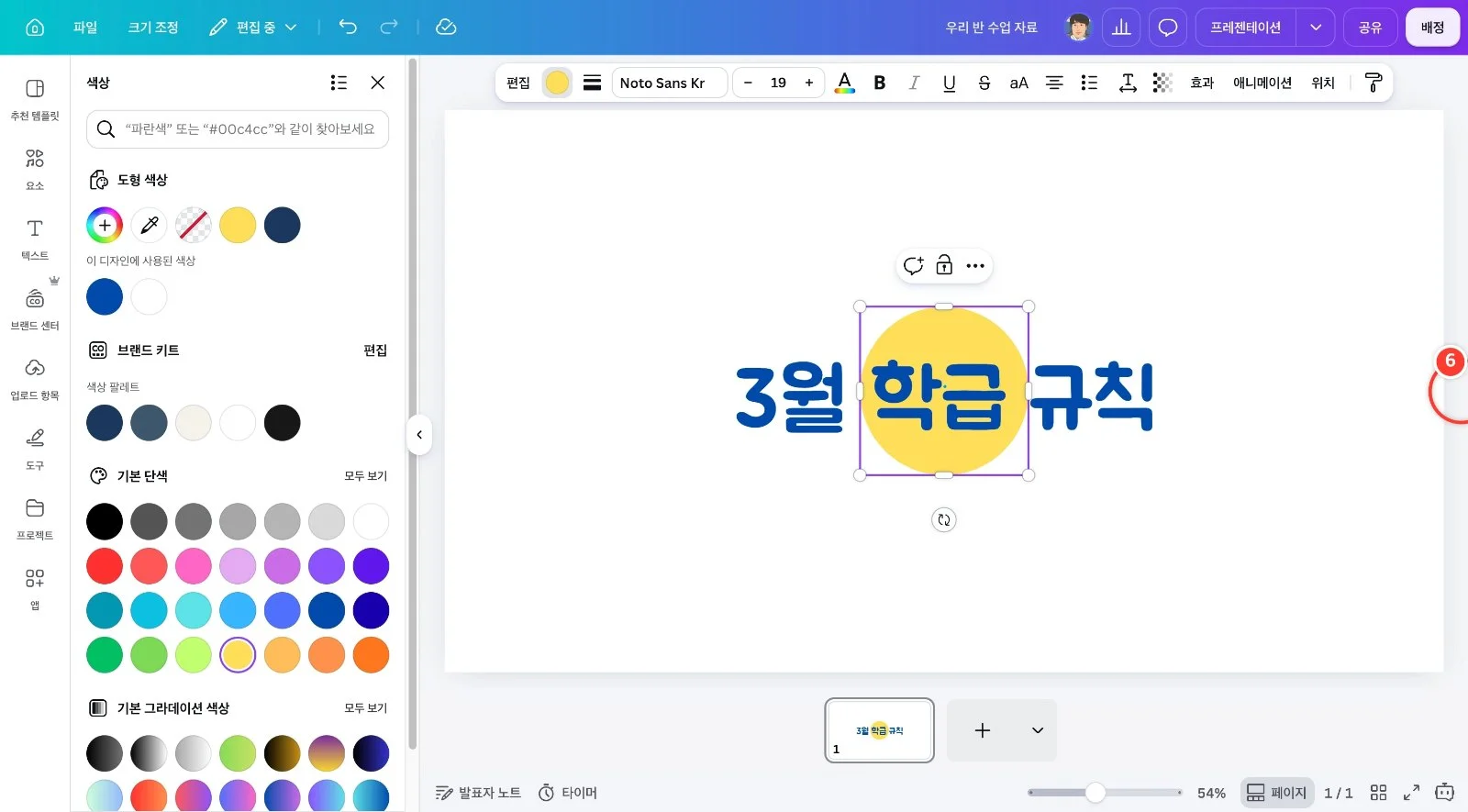Copy style with the paint roller icon
This screenshot has width=1468, height=812.
coord(1373,83)
